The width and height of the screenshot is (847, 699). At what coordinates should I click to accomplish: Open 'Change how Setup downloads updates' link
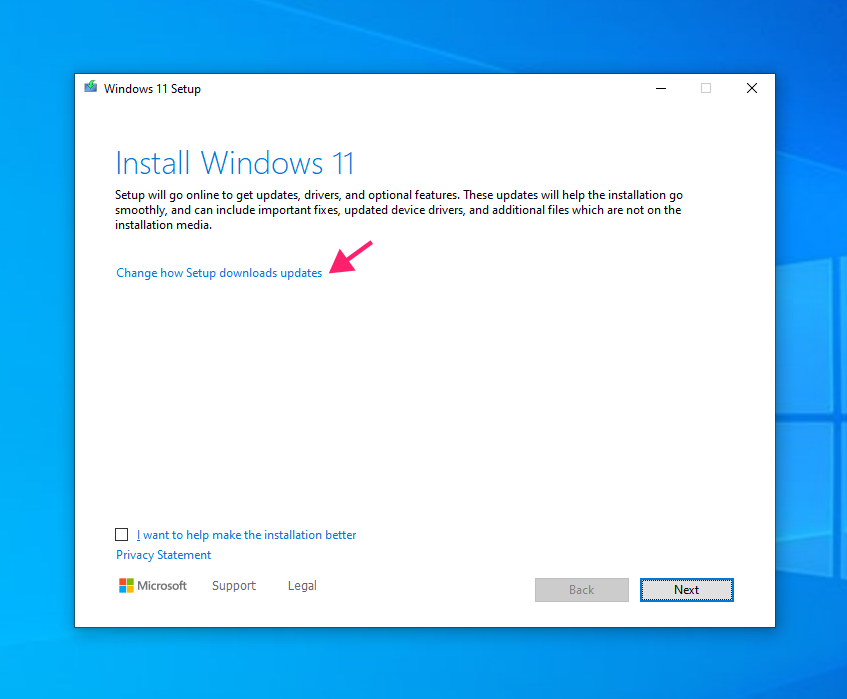coord(219,273)
